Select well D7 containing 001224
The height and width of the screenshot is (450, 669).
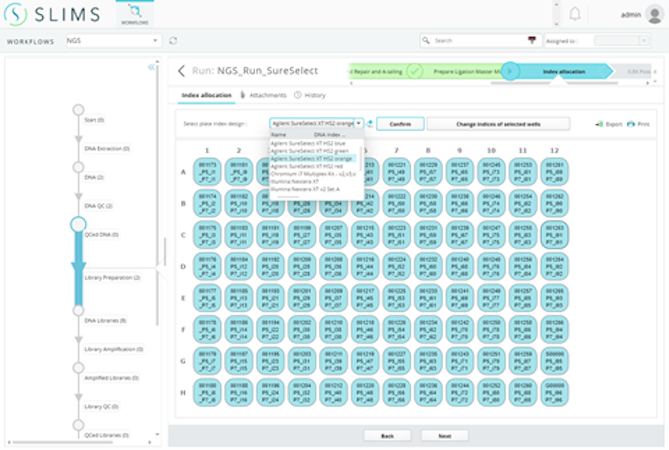click(397, 267)
